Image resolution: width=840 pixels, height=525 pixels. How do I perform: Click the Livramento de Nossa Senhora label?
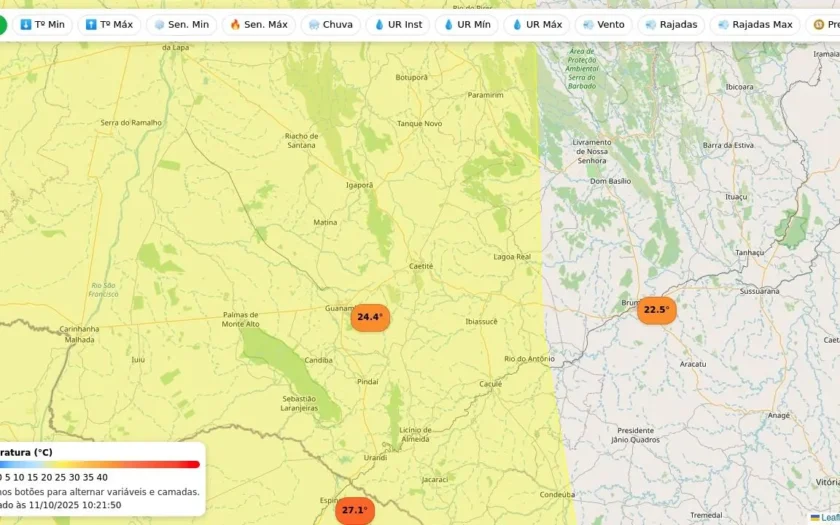coord(592,152)
